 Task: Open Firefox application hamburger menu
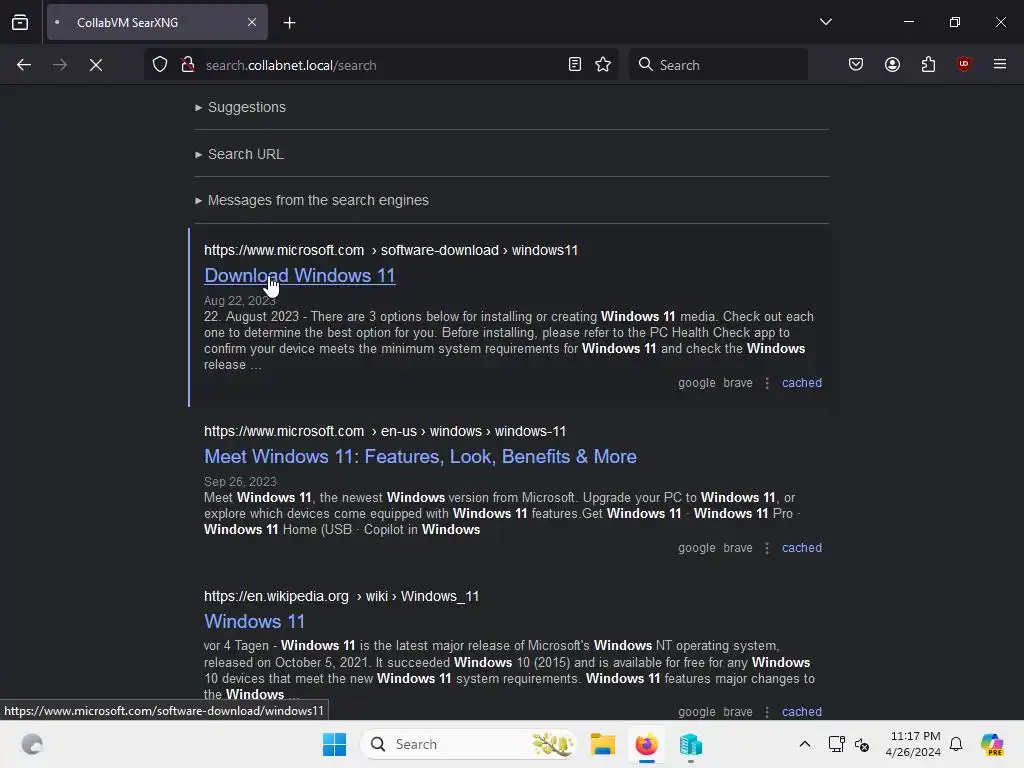(x=1000, y=64)
